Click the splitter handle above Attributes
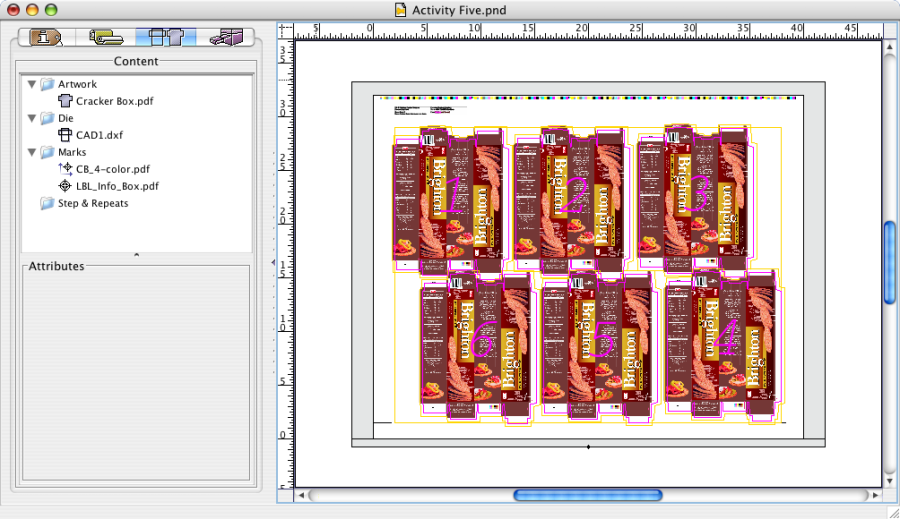 (137, 254)
